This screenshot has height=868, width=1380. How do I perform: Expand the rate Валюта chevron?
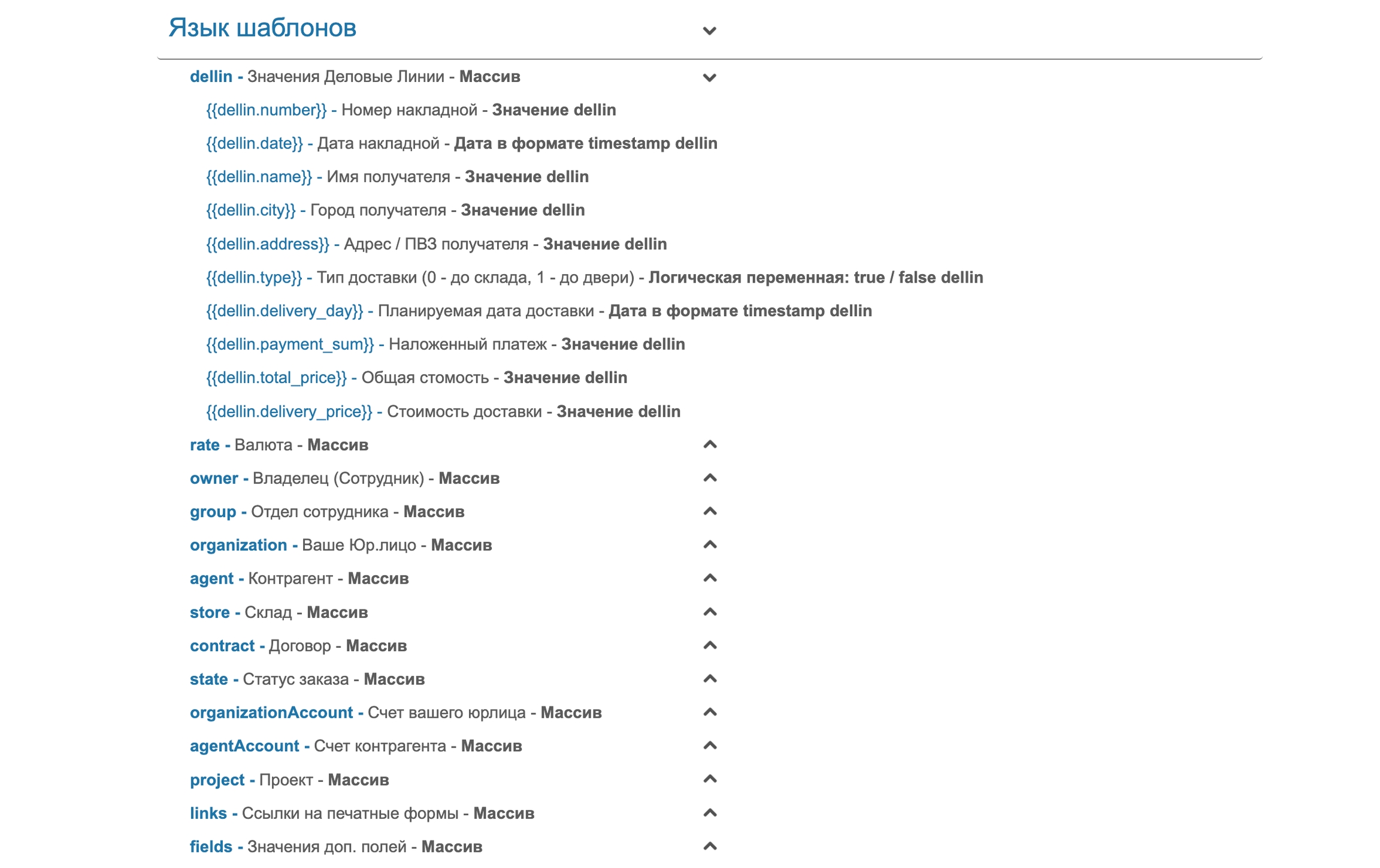pos(709,445)
